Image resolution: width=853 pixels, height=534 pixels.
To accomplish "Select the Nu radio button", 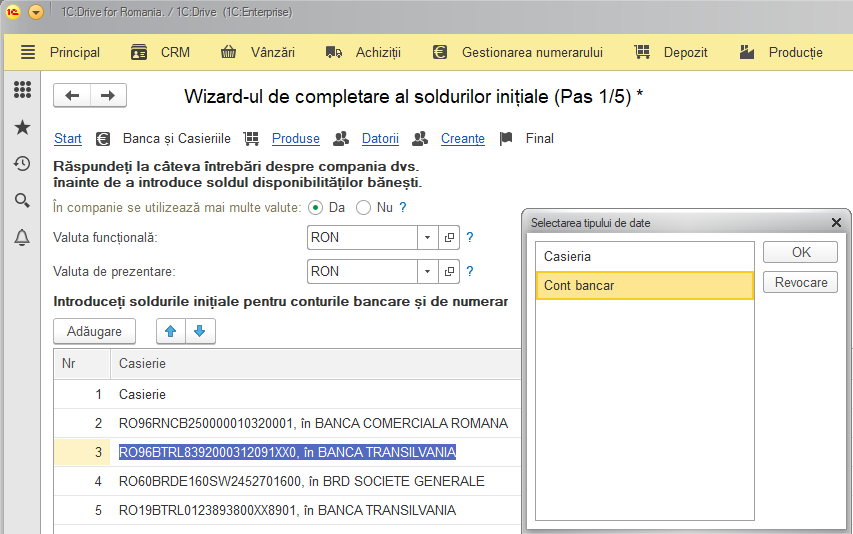I will pyautogui.click(x=363, y=208).
